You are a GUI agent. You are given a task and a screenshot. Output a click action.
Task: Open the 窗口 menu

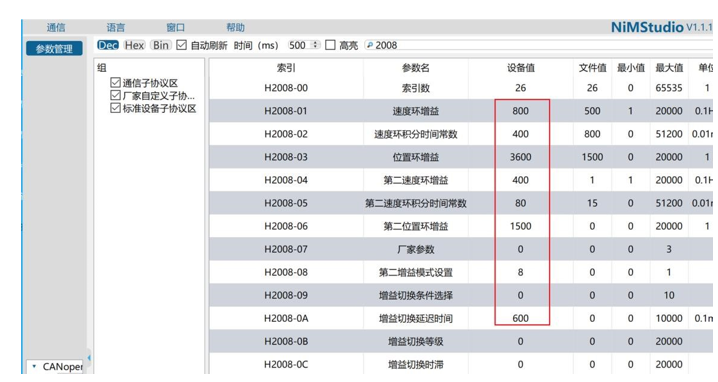[x=175, y=27]
